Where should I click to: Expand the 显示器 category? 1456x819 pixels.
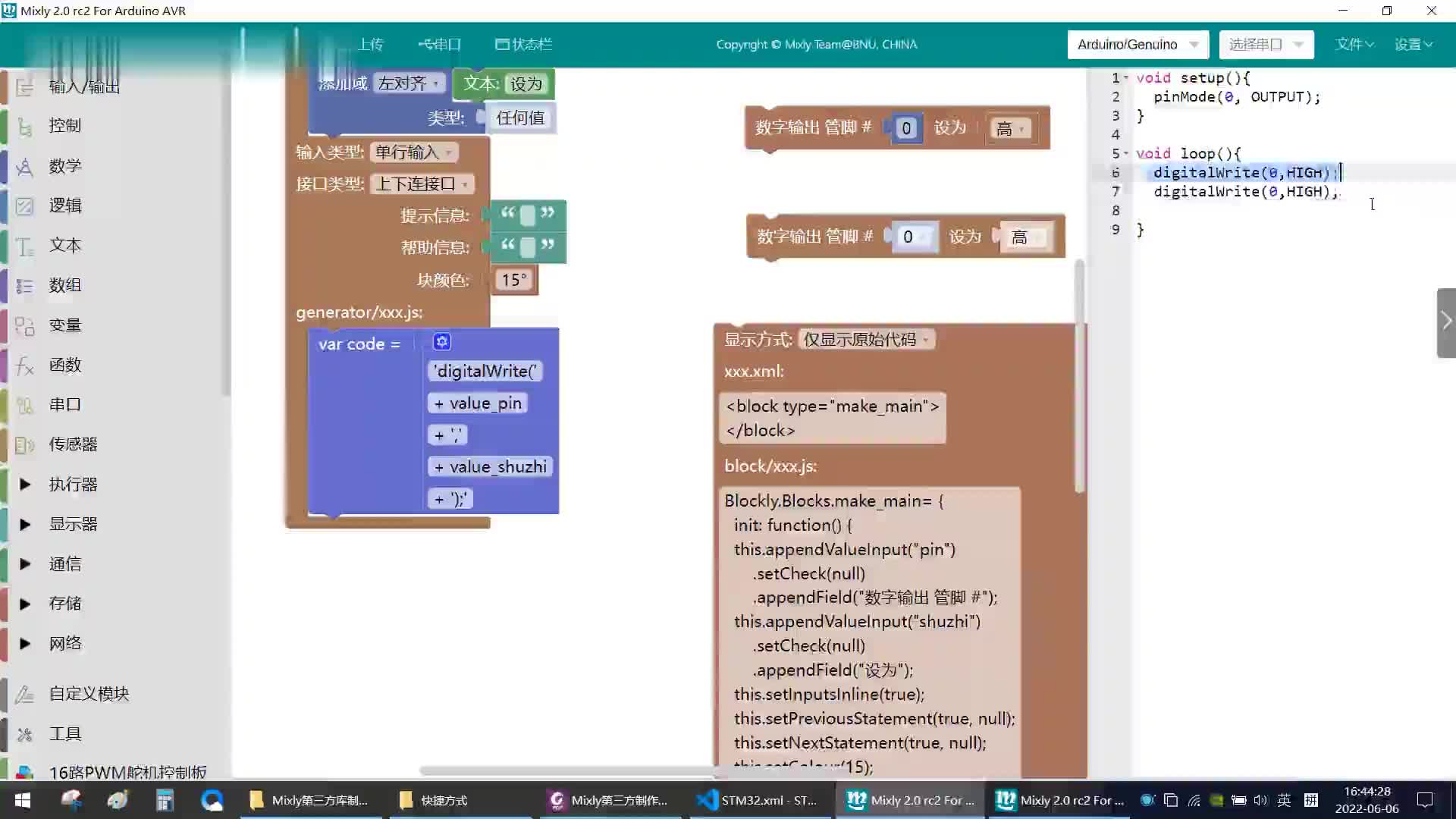(25, 524)
